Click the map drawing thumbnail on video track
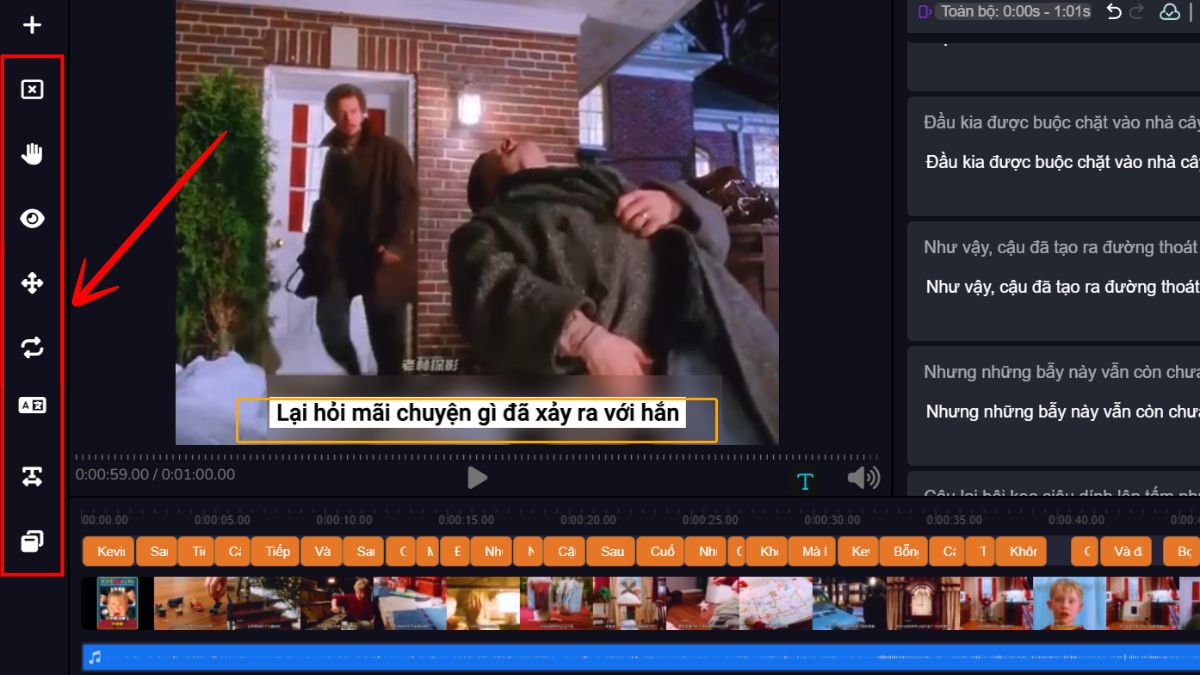 coord(775,603)
